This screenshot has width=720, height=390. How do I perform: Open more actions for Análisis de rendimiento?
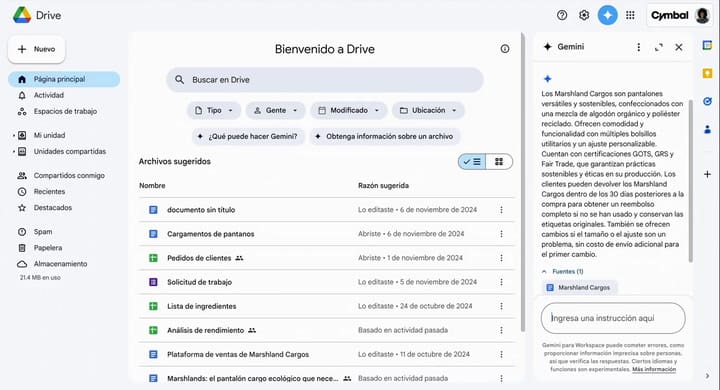(x=501, y=330)
